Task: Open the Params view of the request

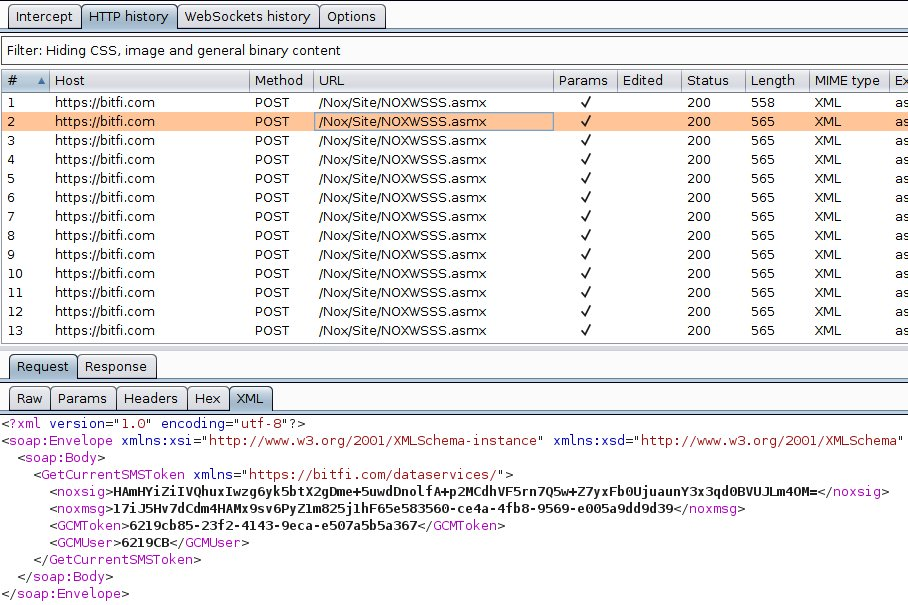Action: (x=82, y=398)
